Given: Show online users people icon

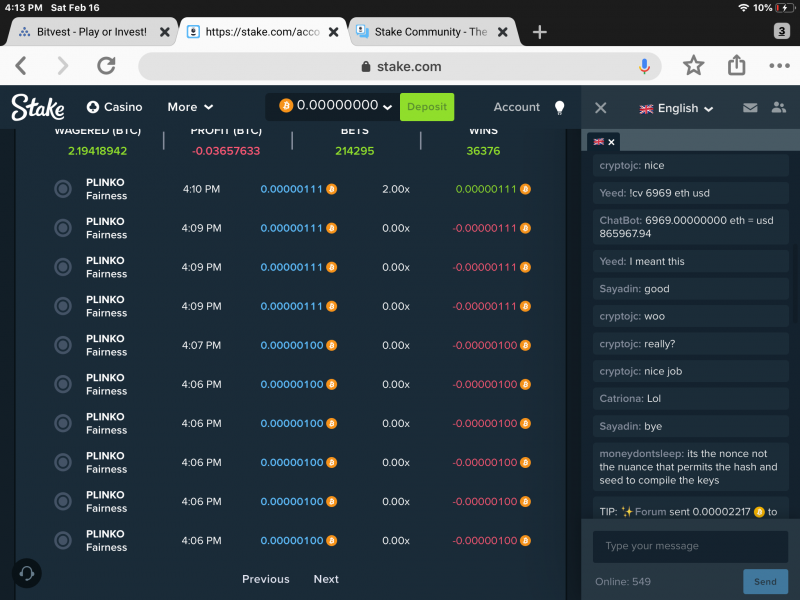Looking at the screenshot, I should tap(779, 107).
